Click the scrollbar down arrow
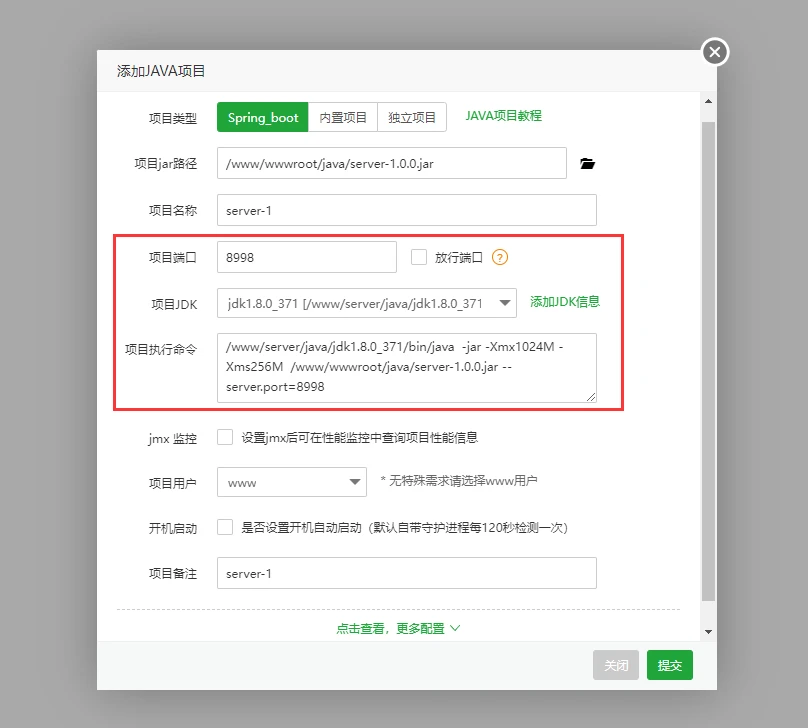 point(708,632)
